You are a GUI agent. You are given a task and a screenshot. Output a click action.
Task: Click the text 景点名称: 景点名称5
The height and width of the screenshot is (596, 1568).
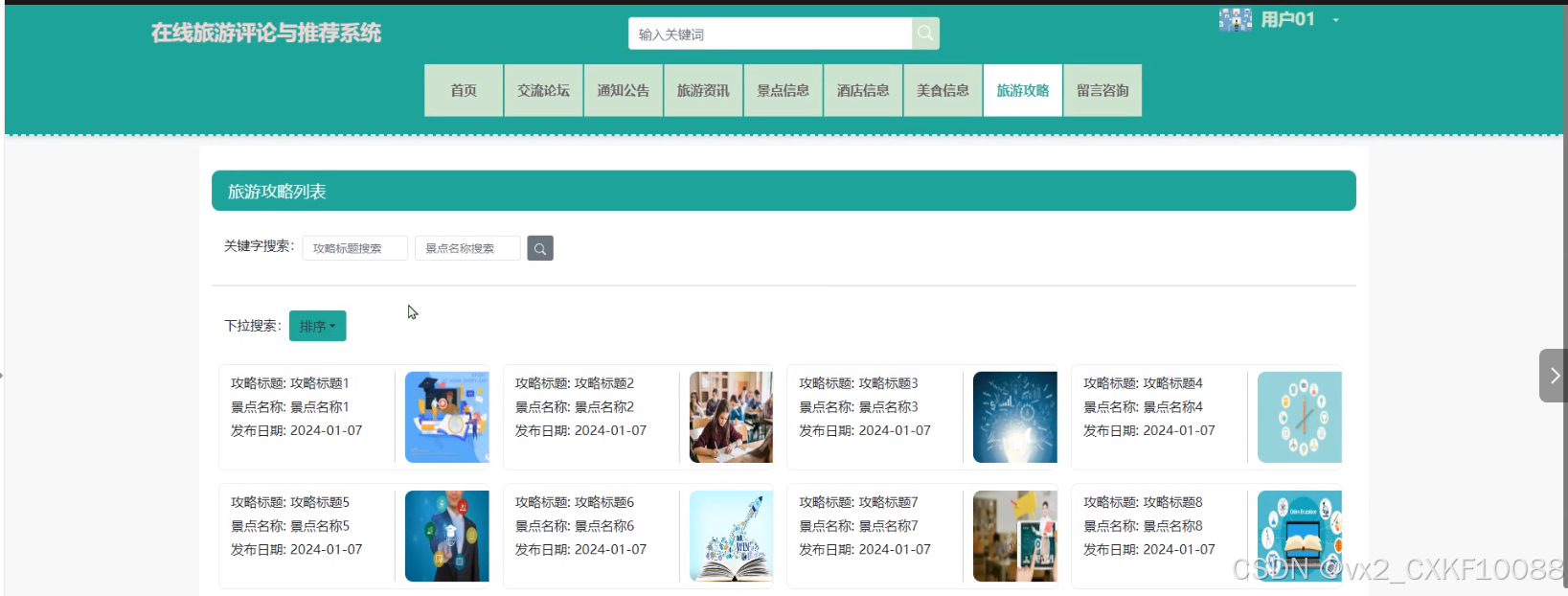point(290,526)
